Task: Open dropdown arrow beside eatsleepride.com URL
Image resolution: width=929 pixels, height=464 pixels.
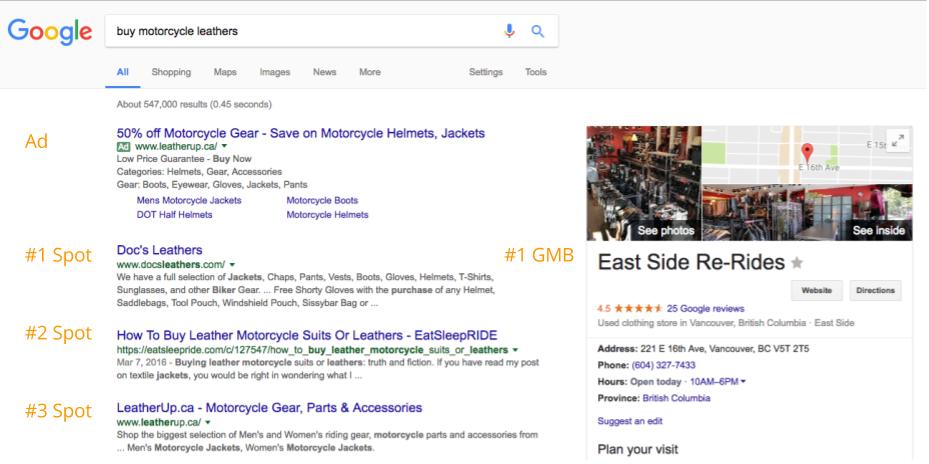Action: tap(515, 350)
